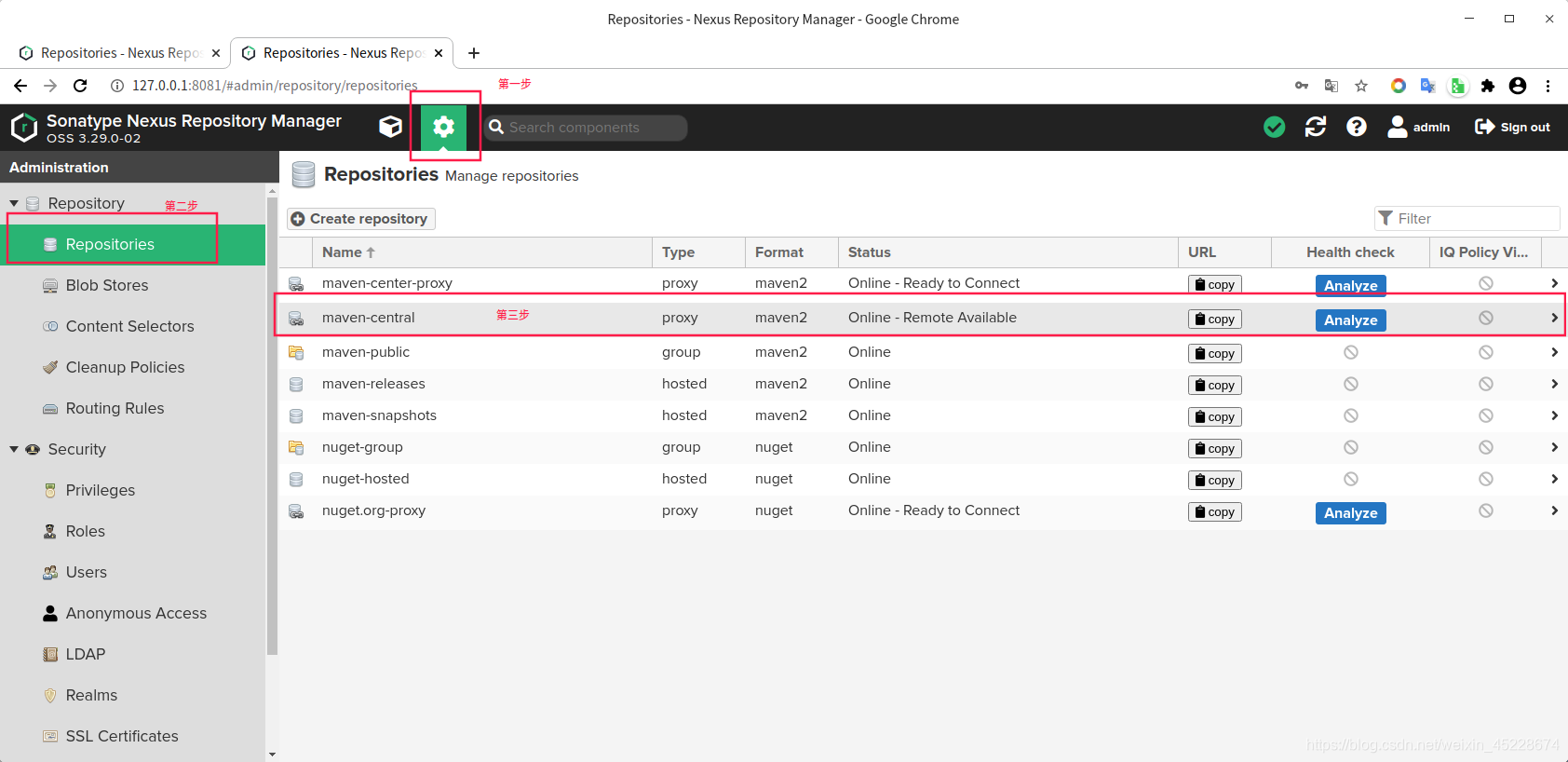The width and height of the screenshot is (1568, 762).
Task: Open LDAP in the sidebar
Action: tap(86, 654)
